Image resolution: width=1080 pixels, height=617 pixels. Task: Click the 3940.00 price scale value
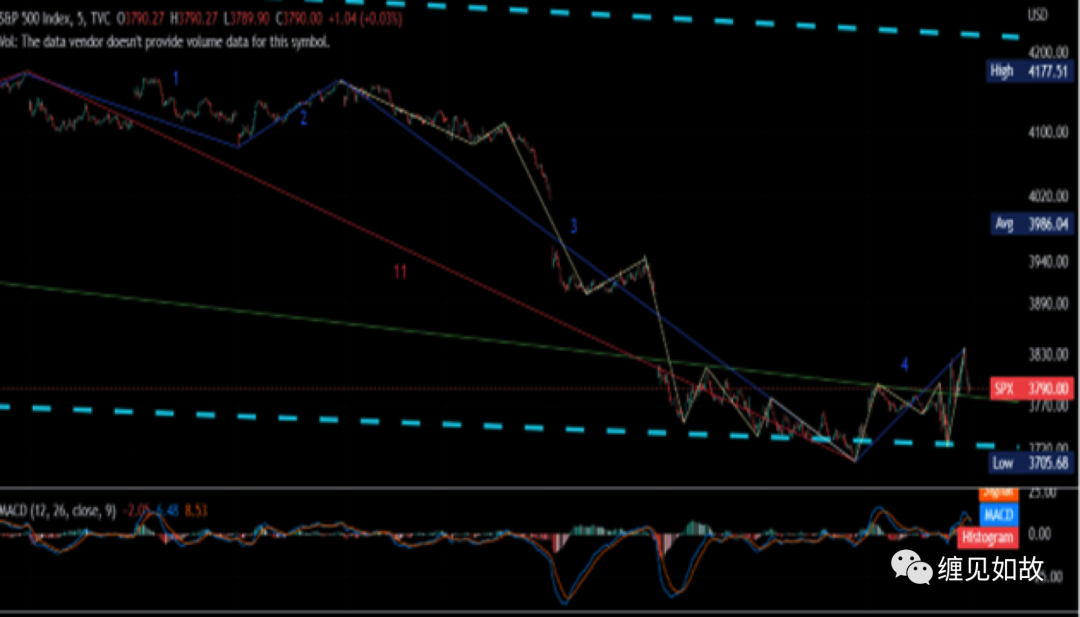[1050, 262]
